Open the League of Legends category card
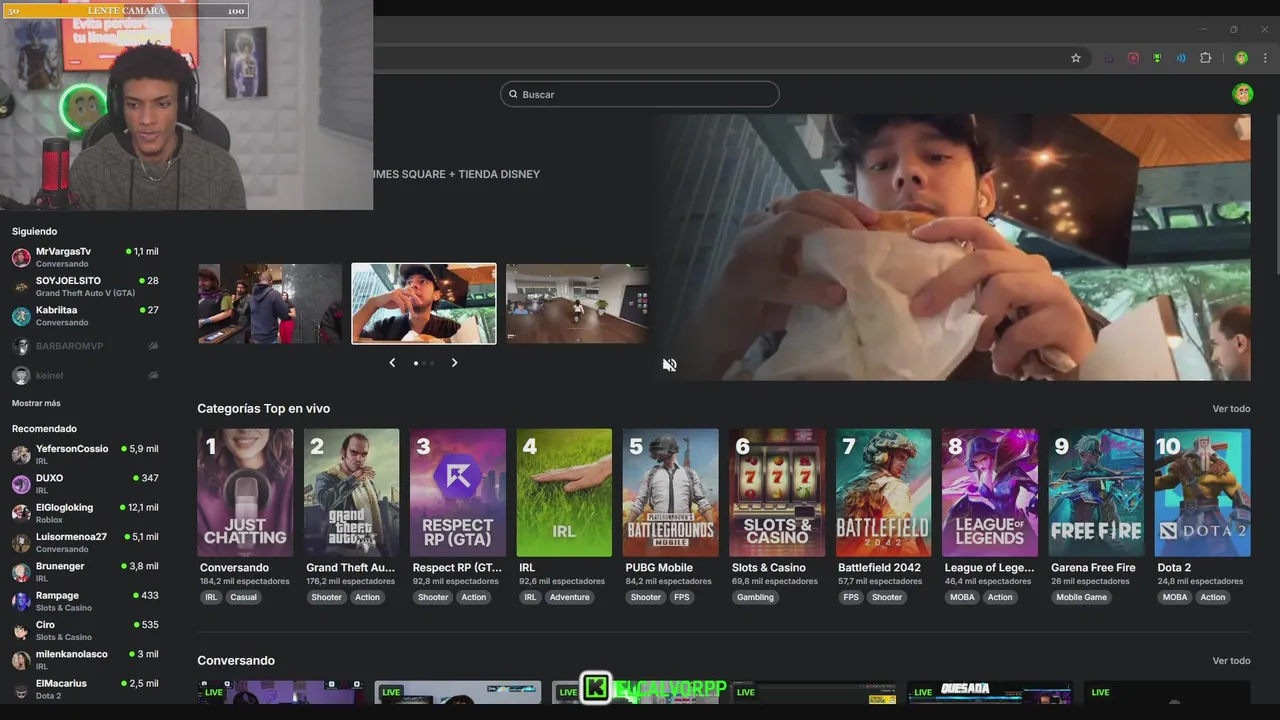Screen dimensions: 1280x720 click(990, 492)
